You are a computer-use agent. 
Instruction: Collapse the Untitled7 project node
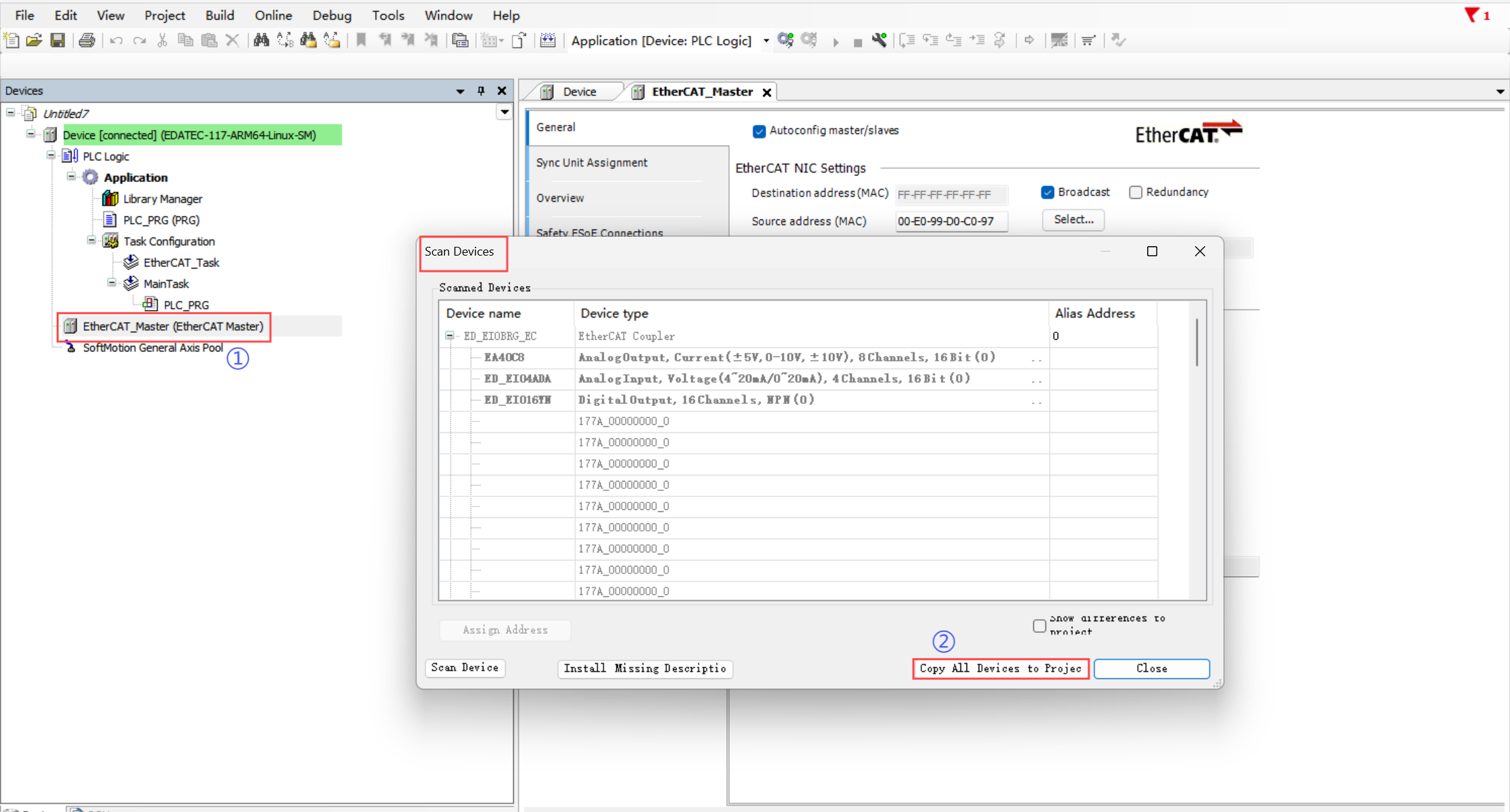(11, 113)
